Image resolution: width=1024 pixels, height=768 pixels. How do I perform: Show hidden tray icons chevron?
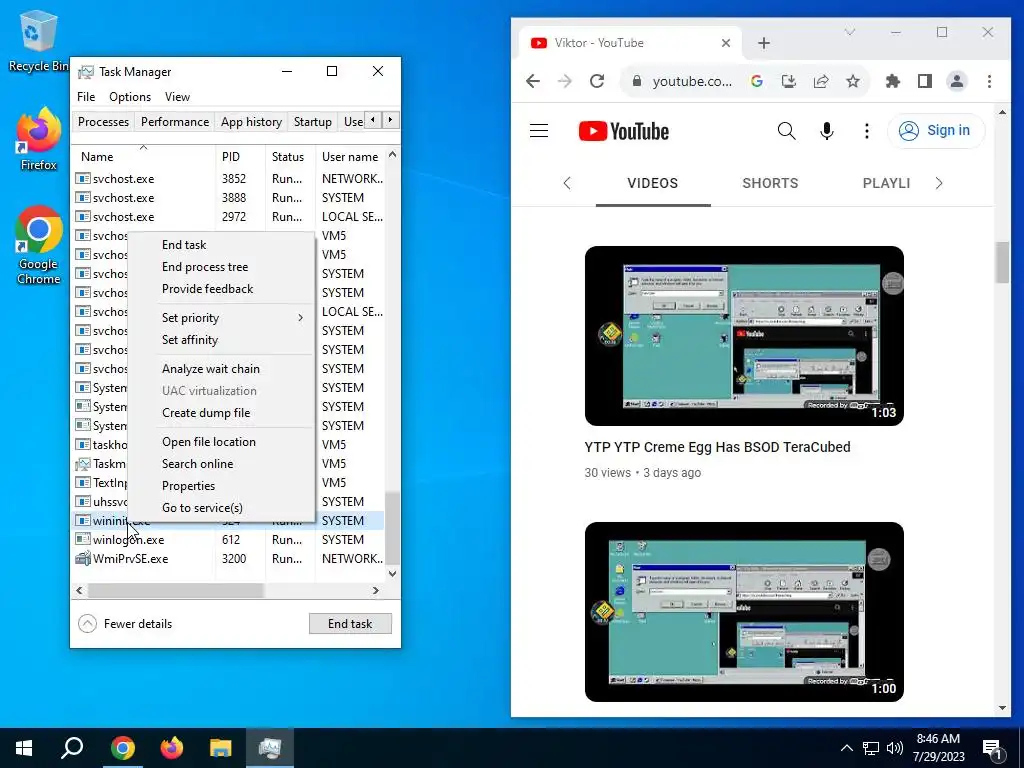pos(846,748)
